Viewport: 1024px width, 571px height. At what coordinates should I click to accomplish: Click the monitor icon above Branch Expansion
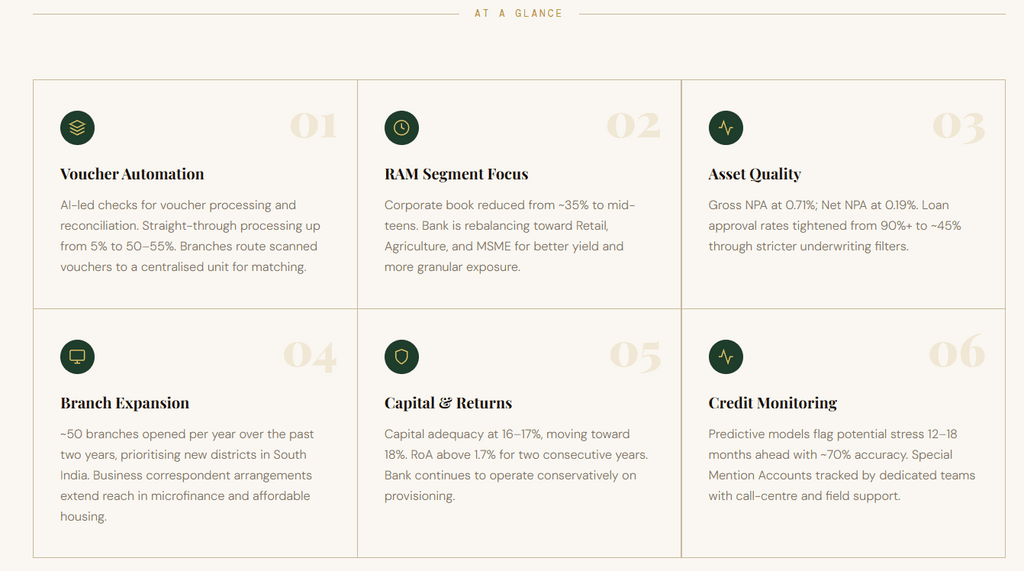click(x=77, y=357)
